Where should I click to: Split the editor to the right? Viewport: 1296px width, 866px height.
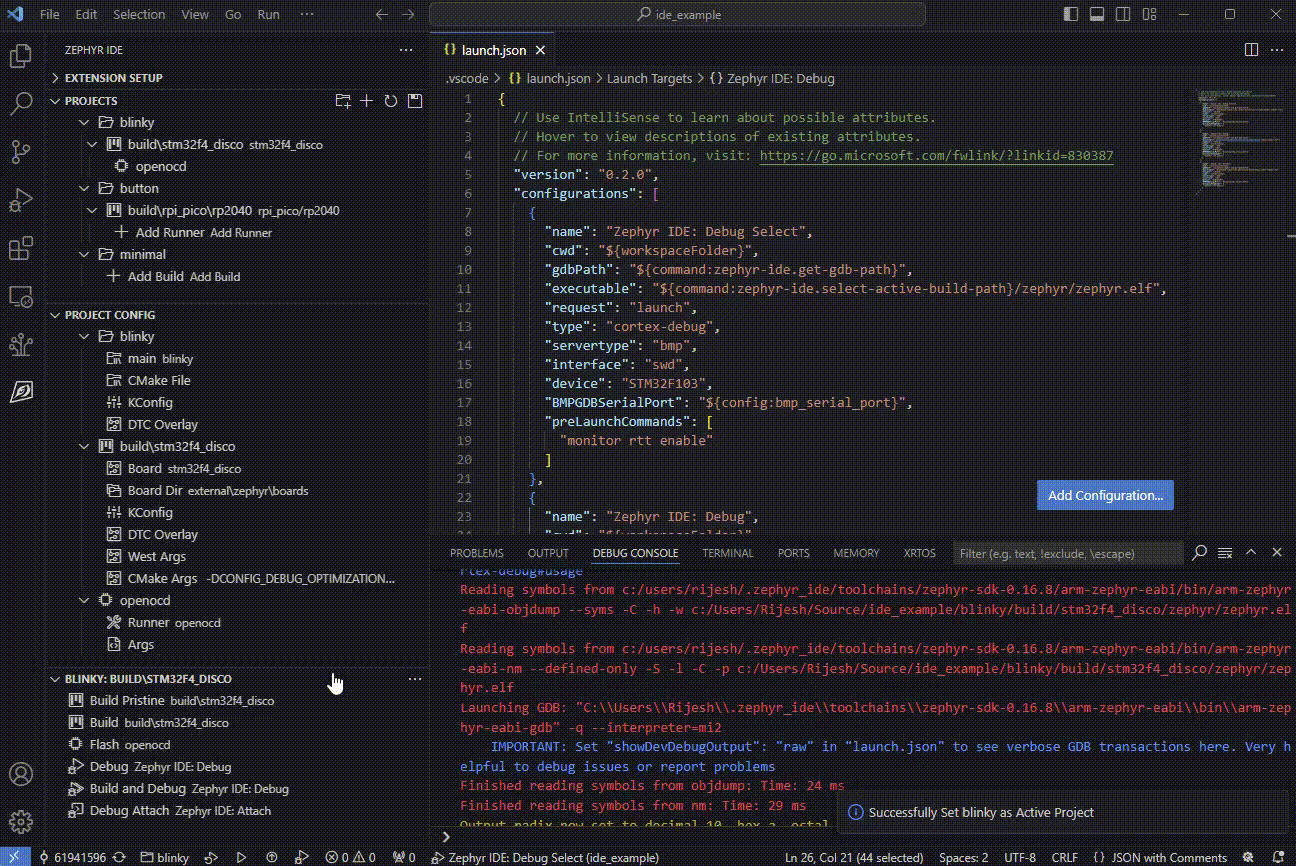tap(1251, 50)
